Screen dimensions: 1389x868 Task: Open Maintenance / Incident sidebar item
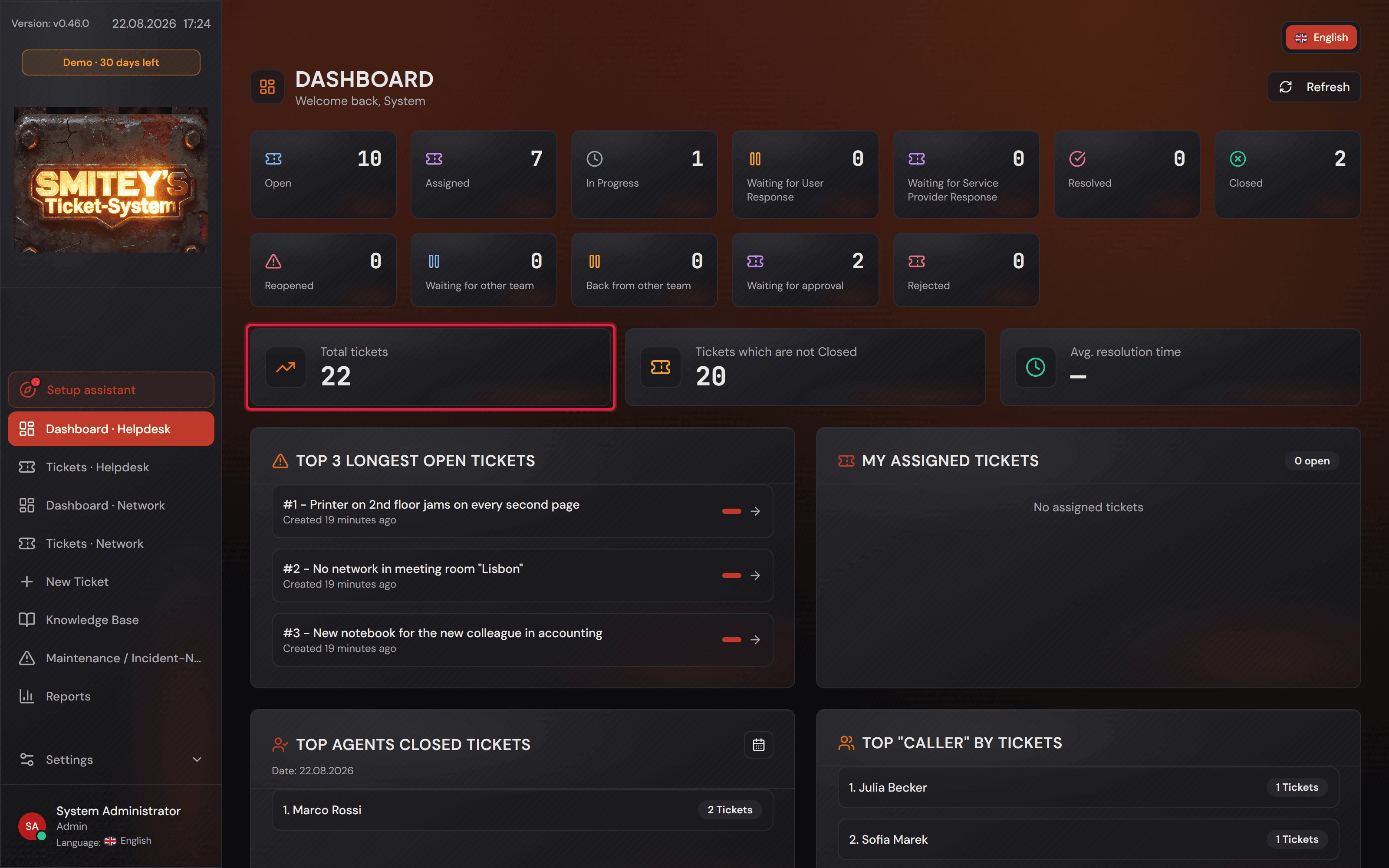(x=111, y=658)
